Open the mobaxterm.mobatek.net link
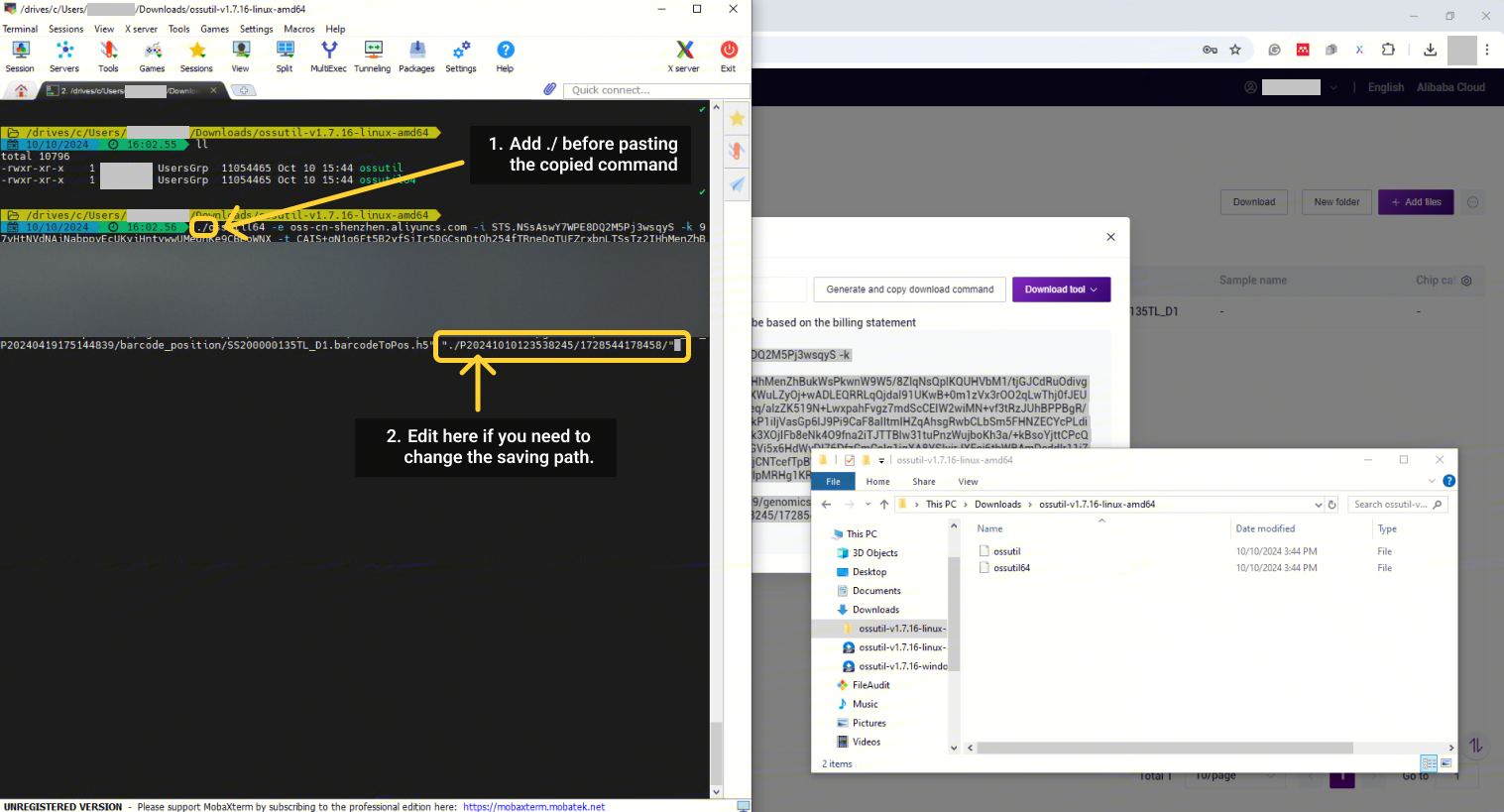 point(533,807)
